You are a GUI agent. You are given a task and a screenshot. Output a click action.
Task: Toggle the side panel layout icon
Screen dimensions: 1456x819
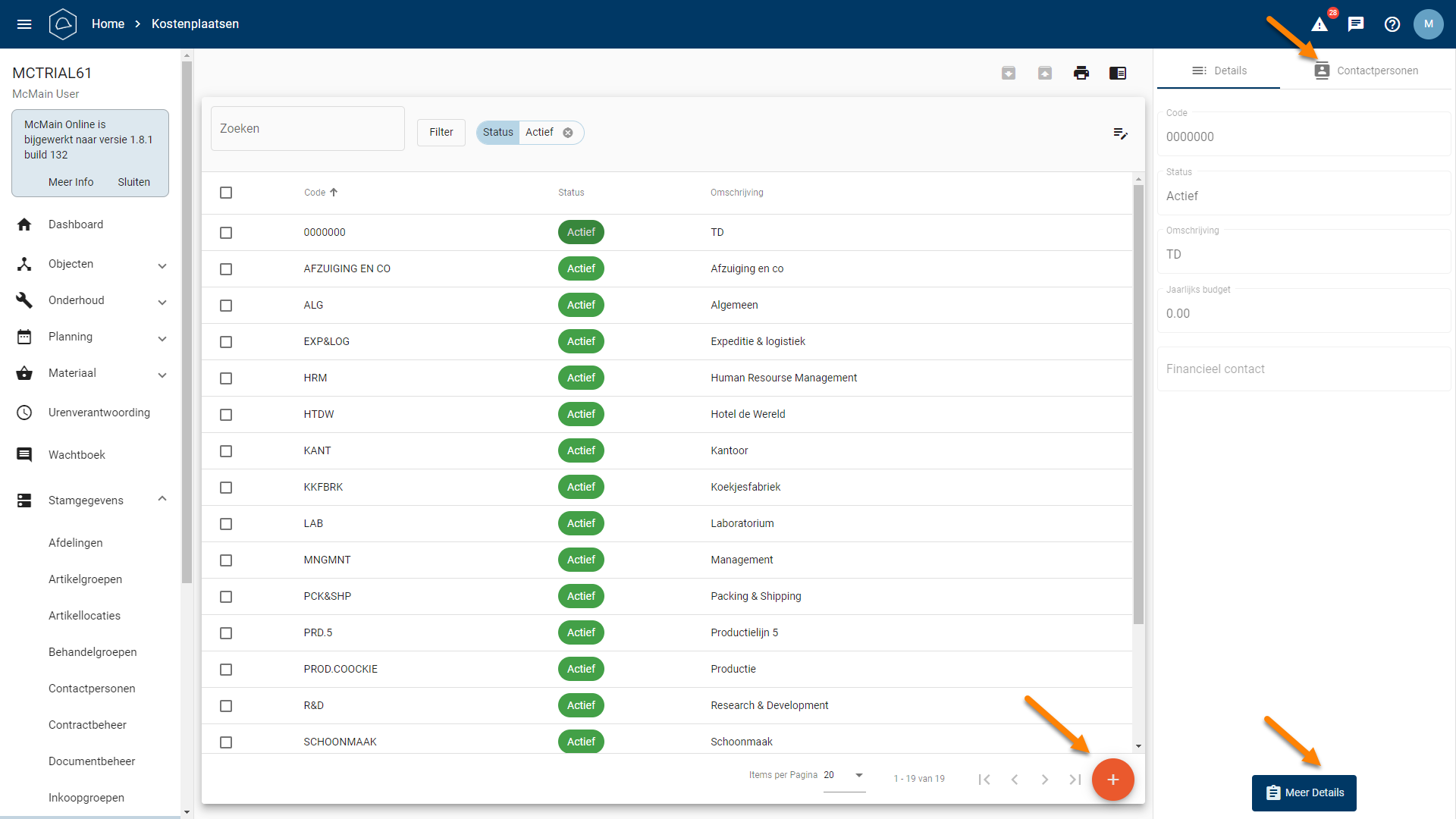(x=1118, y=73)
